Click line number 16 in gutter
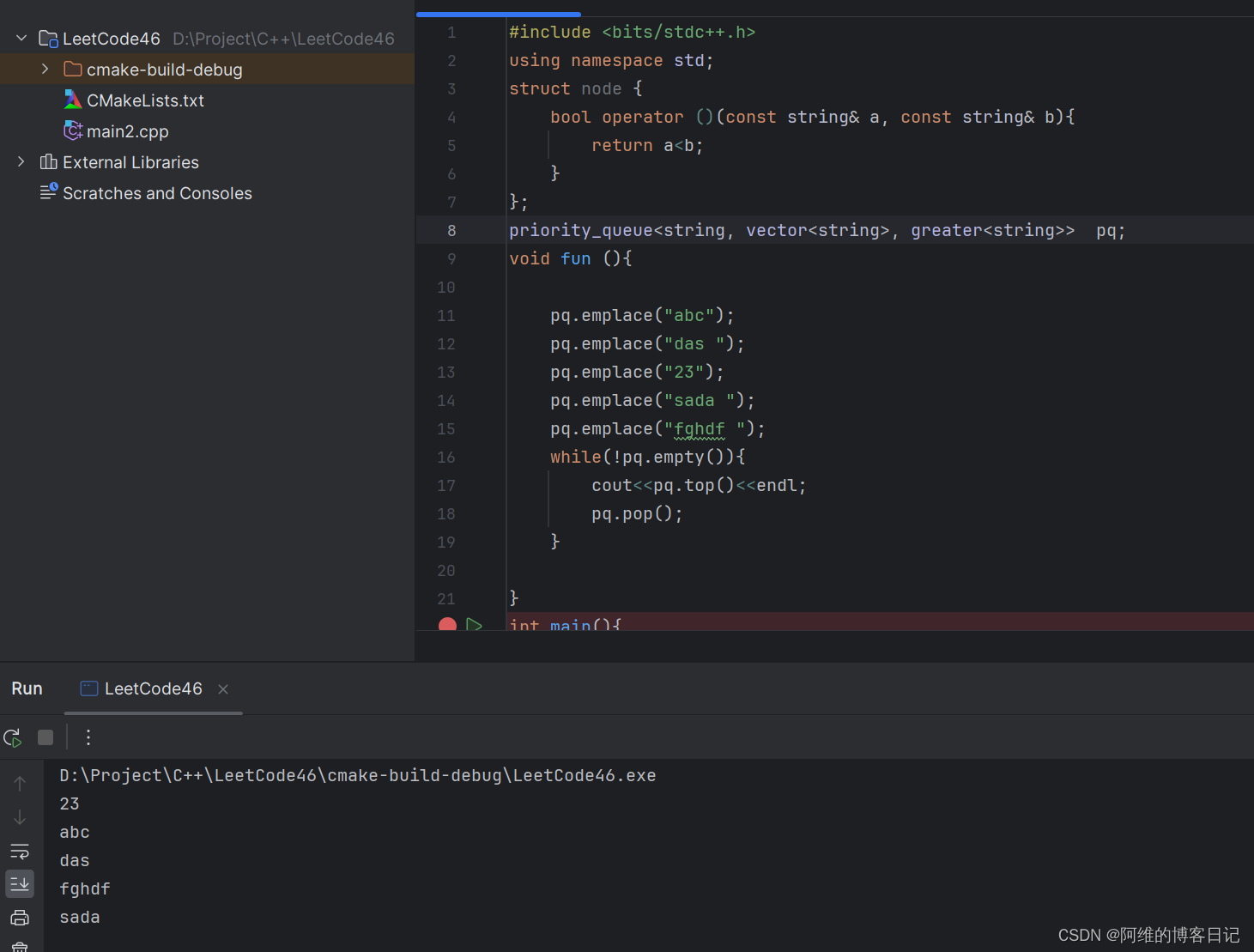Image resolution: width=1254 pixels, height=952 pixels. point(446,457)
